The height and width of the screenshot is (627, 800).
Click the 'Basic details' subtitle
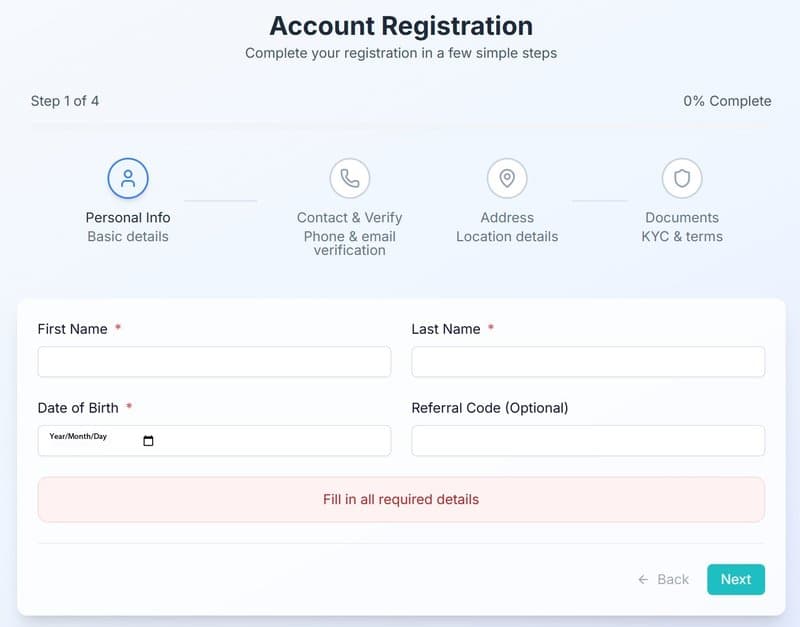[128, 237]
